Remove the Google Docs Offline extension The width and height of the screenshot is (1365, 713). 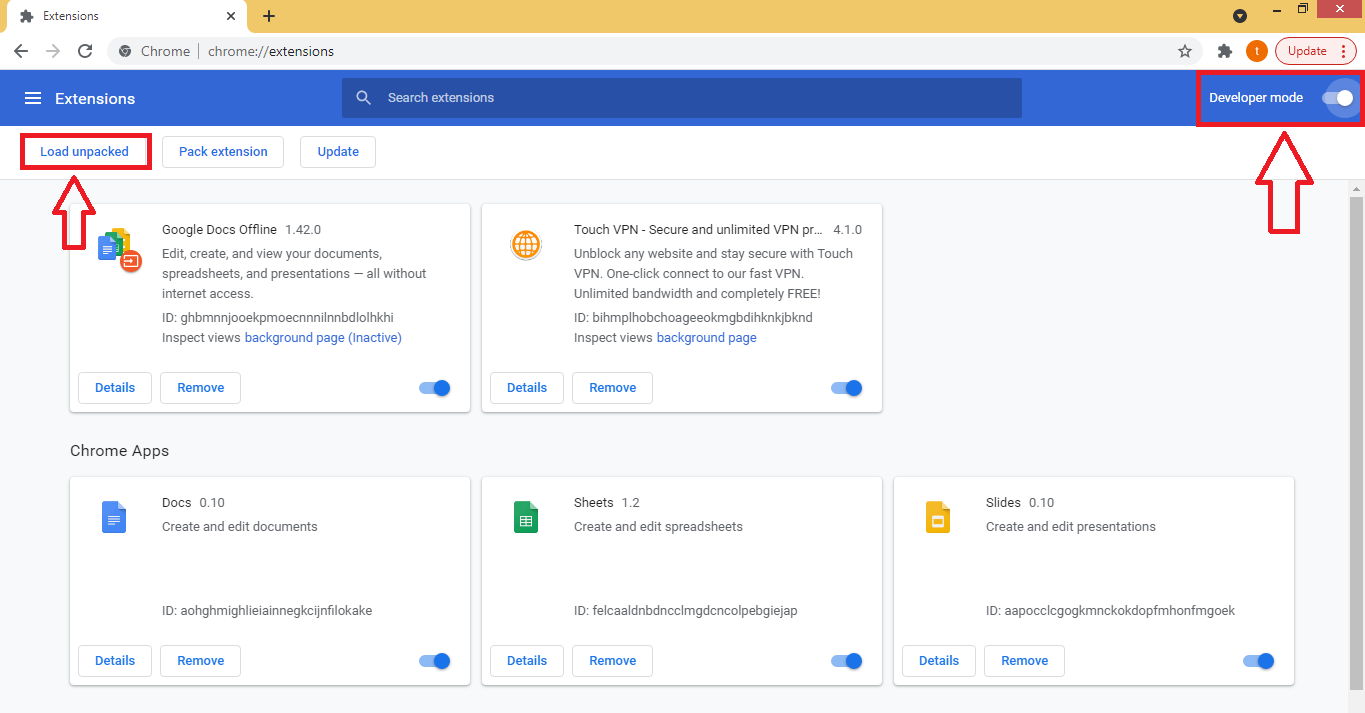point(201,388)
